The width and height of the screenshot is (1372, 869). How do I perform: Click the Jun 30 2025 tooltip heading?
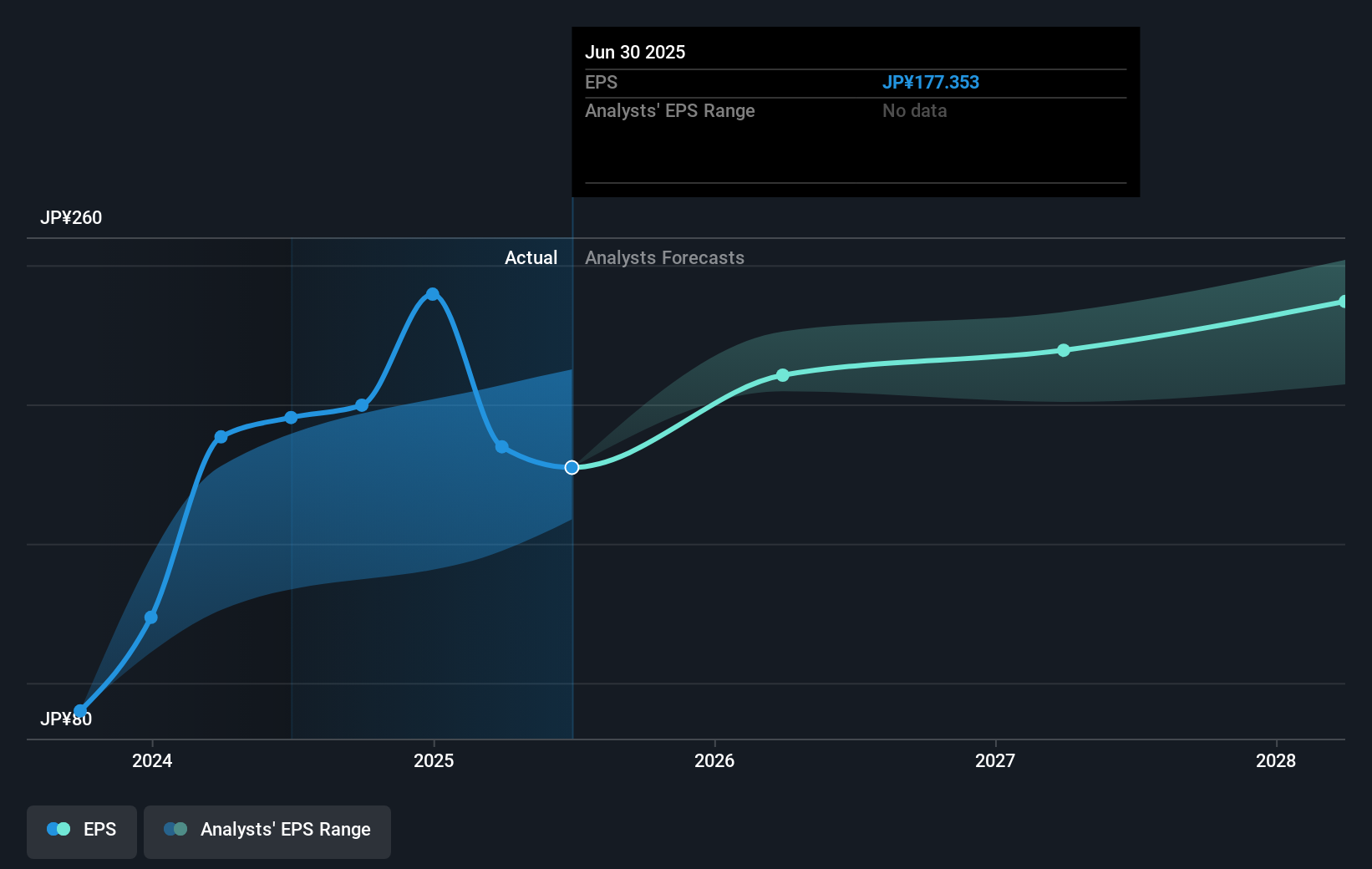click(635, 52)
